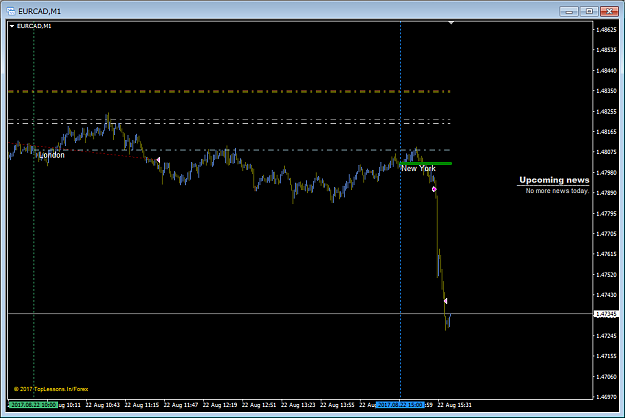Viewport: 625px width, 418px height.
Task: Close the EURCAD,M1 chart window
Action: [x=609, y=12]
